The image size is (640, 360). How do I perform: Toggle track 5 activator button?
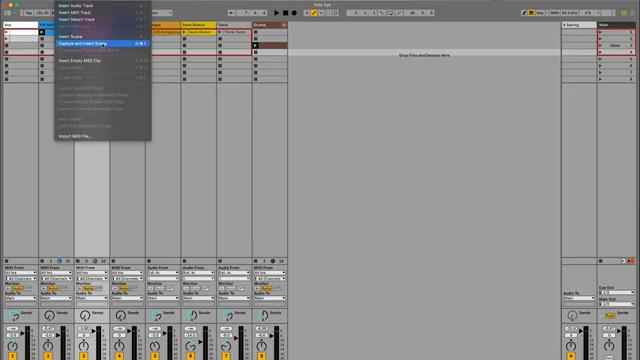154,356
